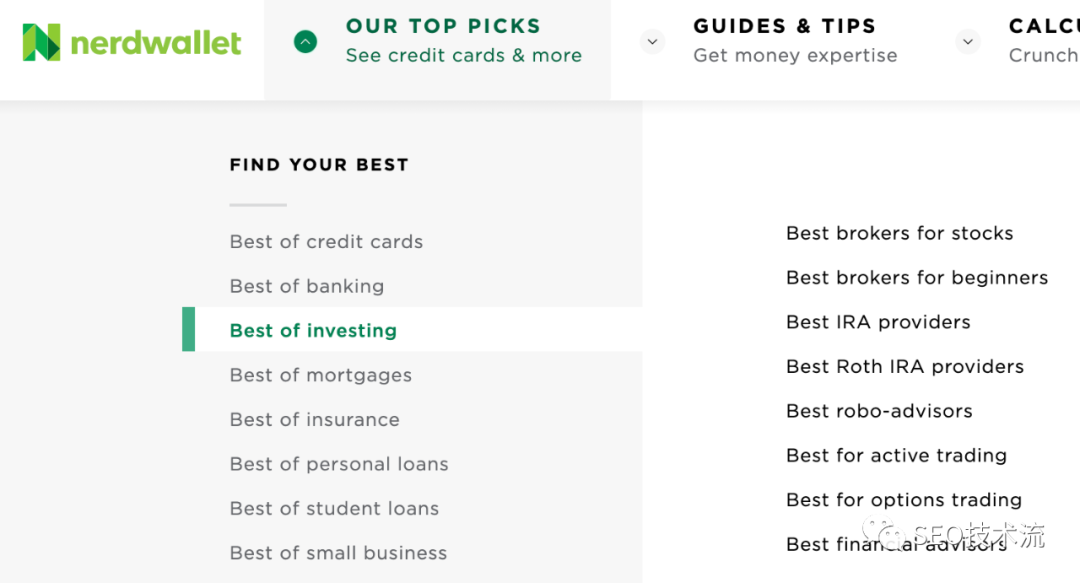Open Best IRA providers link
The height and width of the screenshot is (583, 1080).
(x=878, y=322)
